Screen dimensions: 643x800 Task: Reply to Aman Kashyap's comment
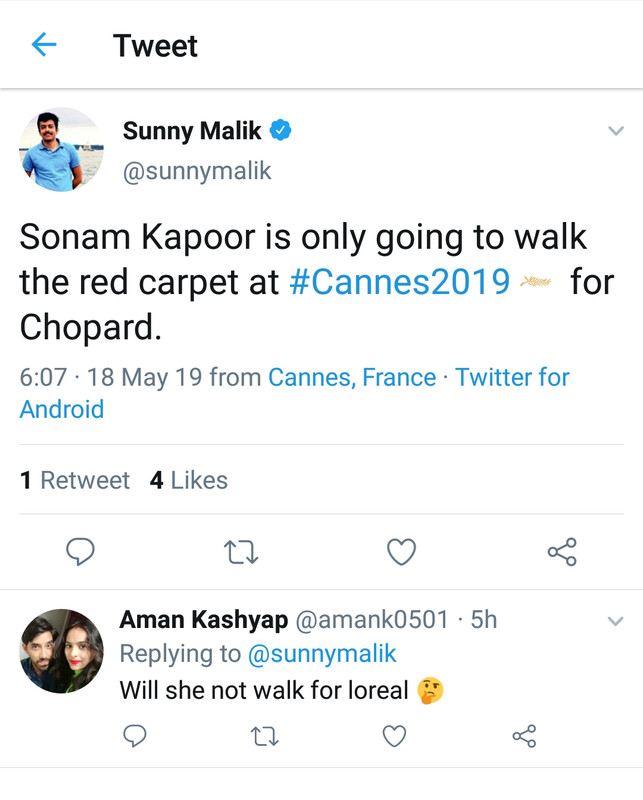pos(134,737)
